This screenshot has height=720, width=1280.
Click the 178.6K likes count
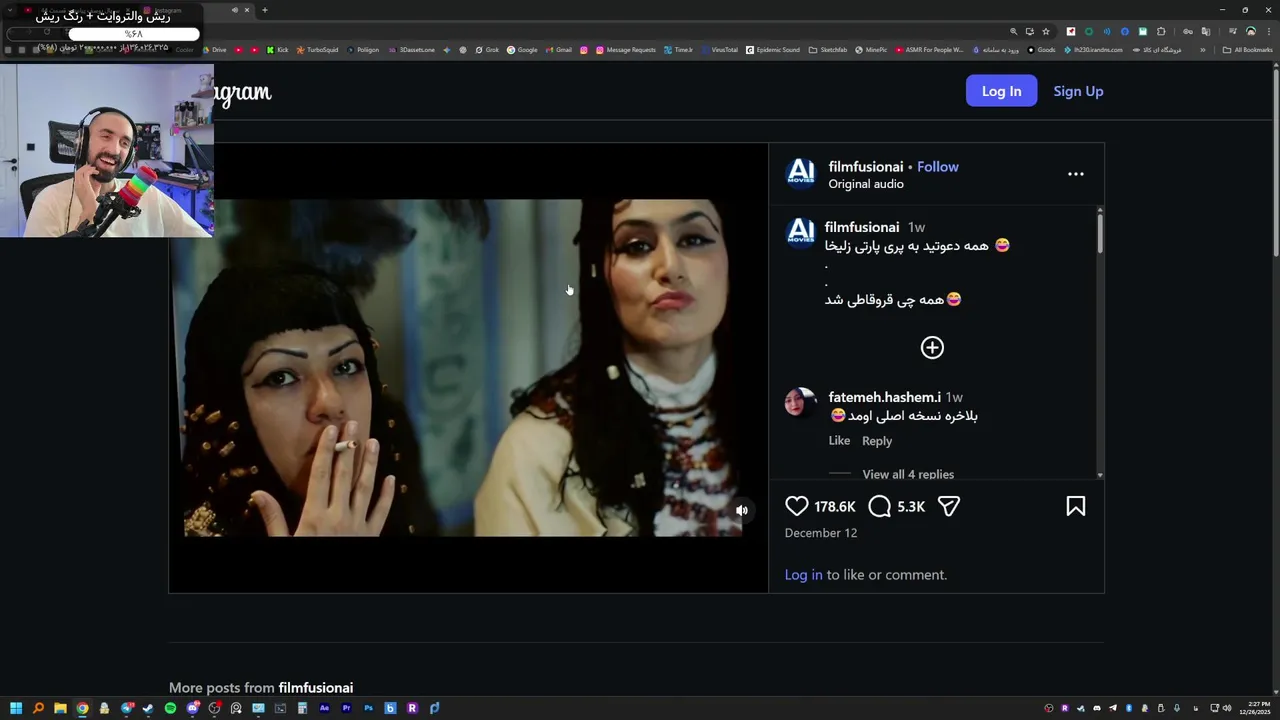click(x=835, y=507)
